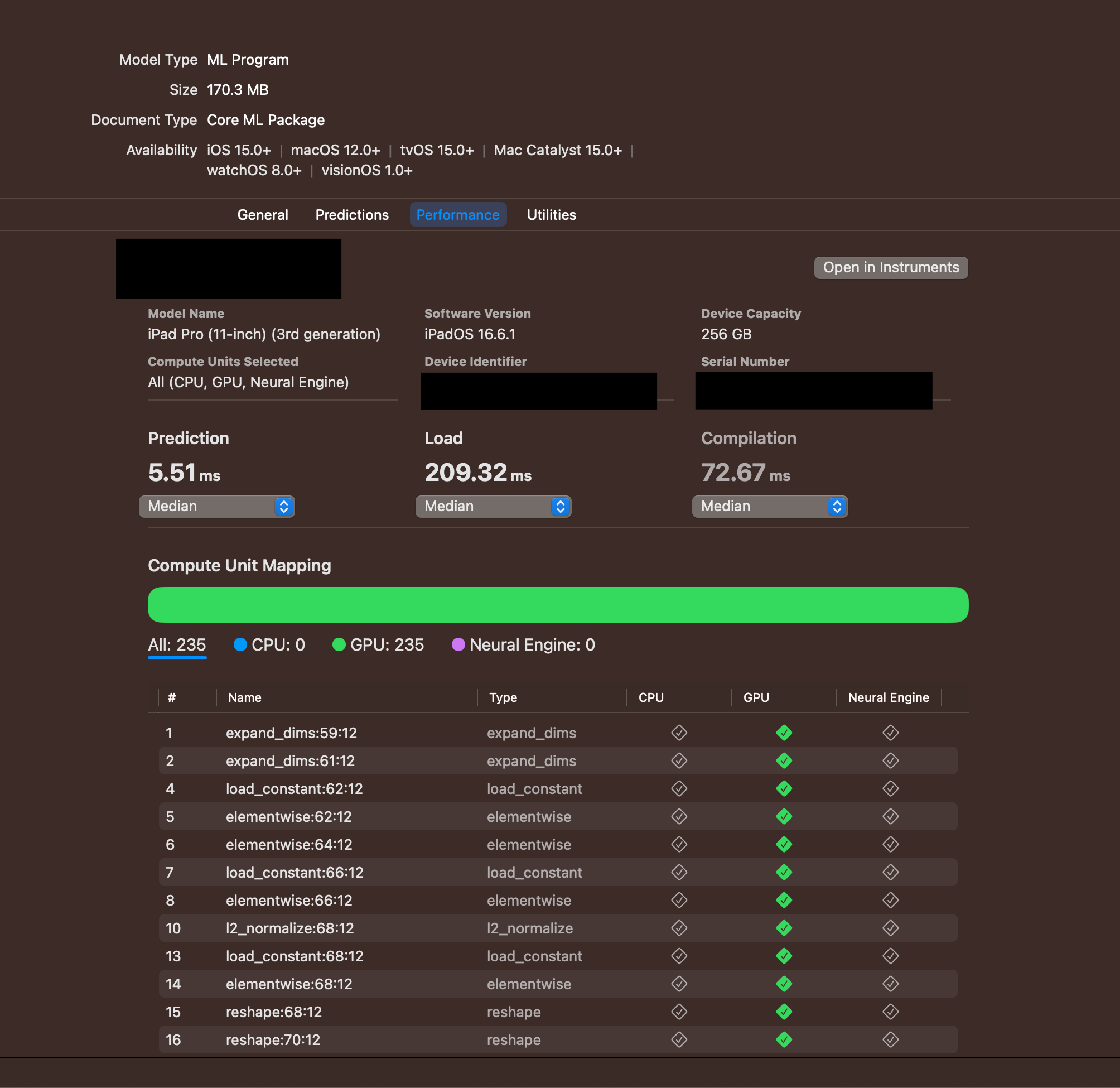Image resolution: width=1120 pixels, height=1088 pixels.
Task: Switch to the Utilities tab
Action: [x=551, y=215]
